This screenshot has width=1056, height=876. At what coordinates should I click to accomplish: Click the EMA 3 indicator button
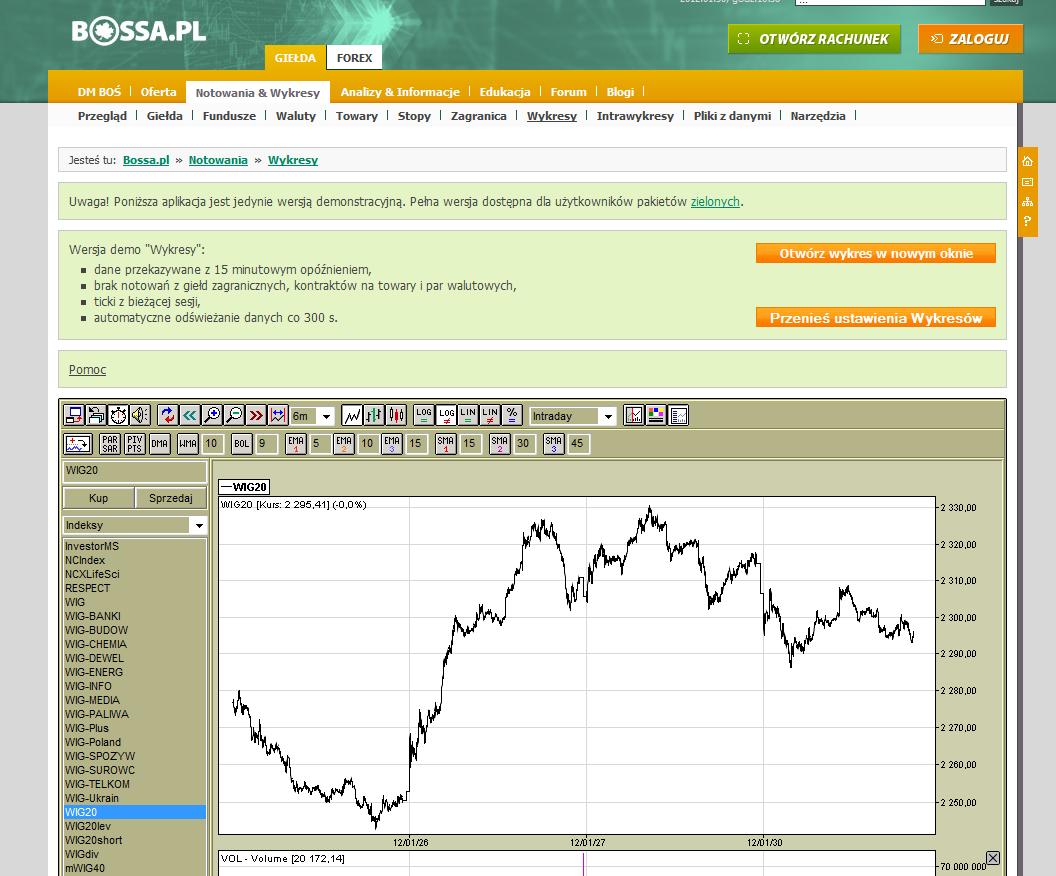pyautogui.click(x=392, y=444)
